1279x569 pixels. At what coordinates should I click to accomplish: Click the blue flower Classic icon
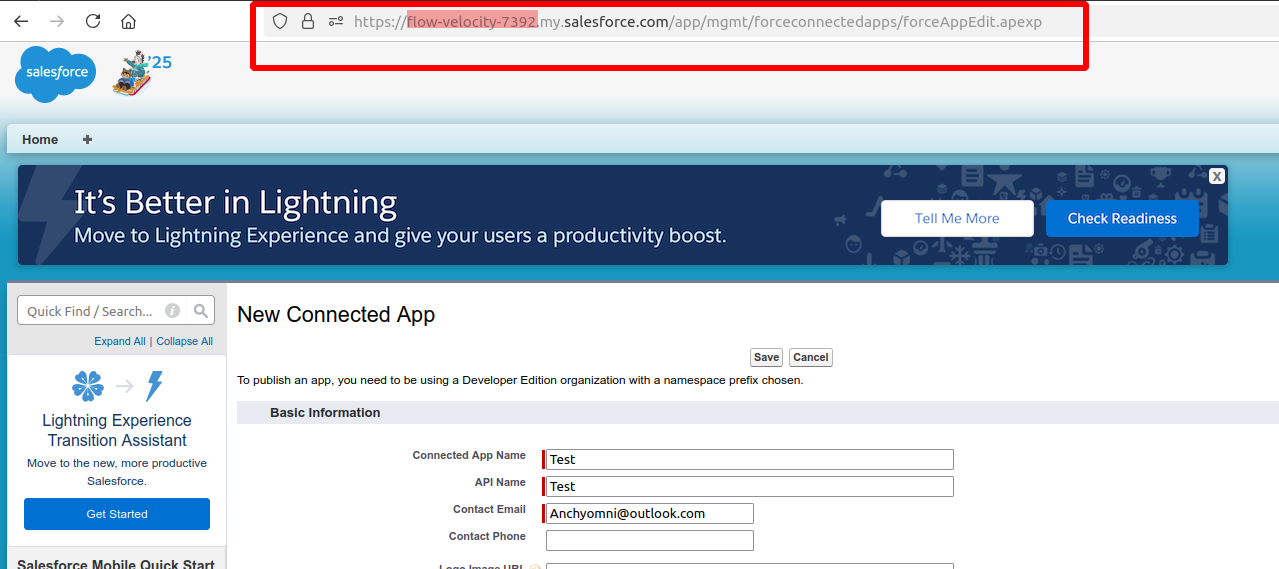88,386
